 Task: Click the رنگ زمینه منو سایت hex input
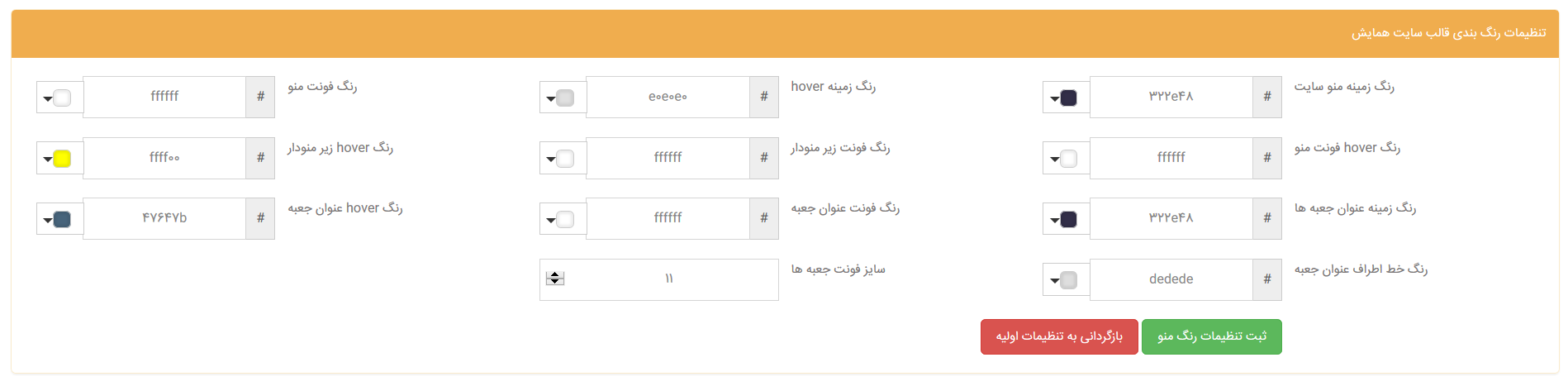(x=1171, y=98)
